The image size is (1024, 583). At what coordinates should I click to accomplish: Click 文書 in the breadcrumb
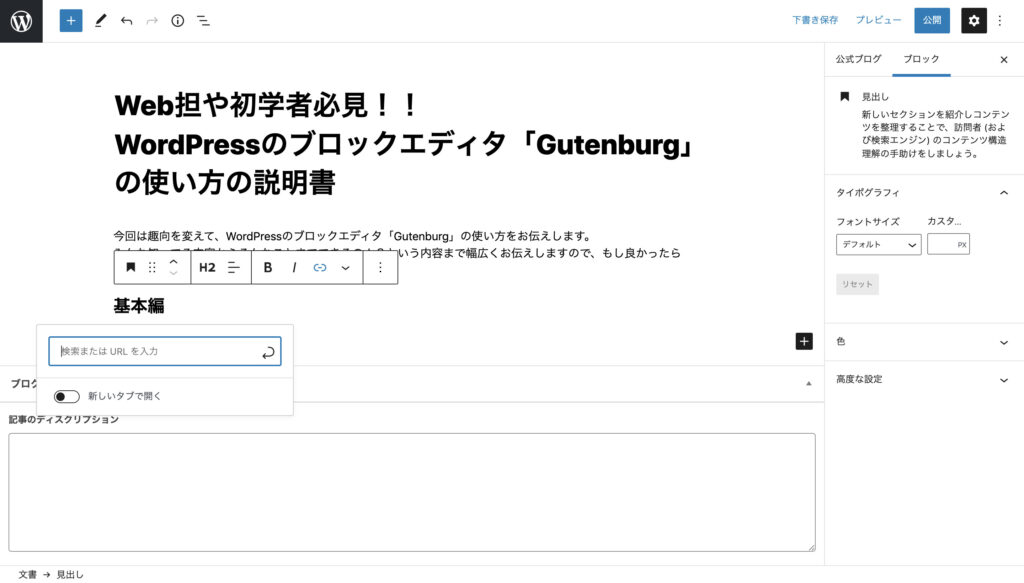27,575
